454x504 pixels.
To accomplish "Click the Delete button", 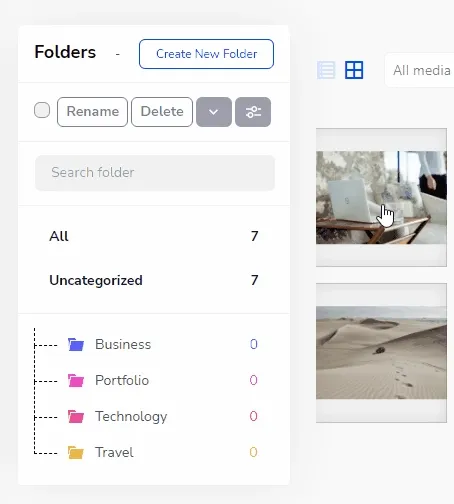I will click(162, 112).
